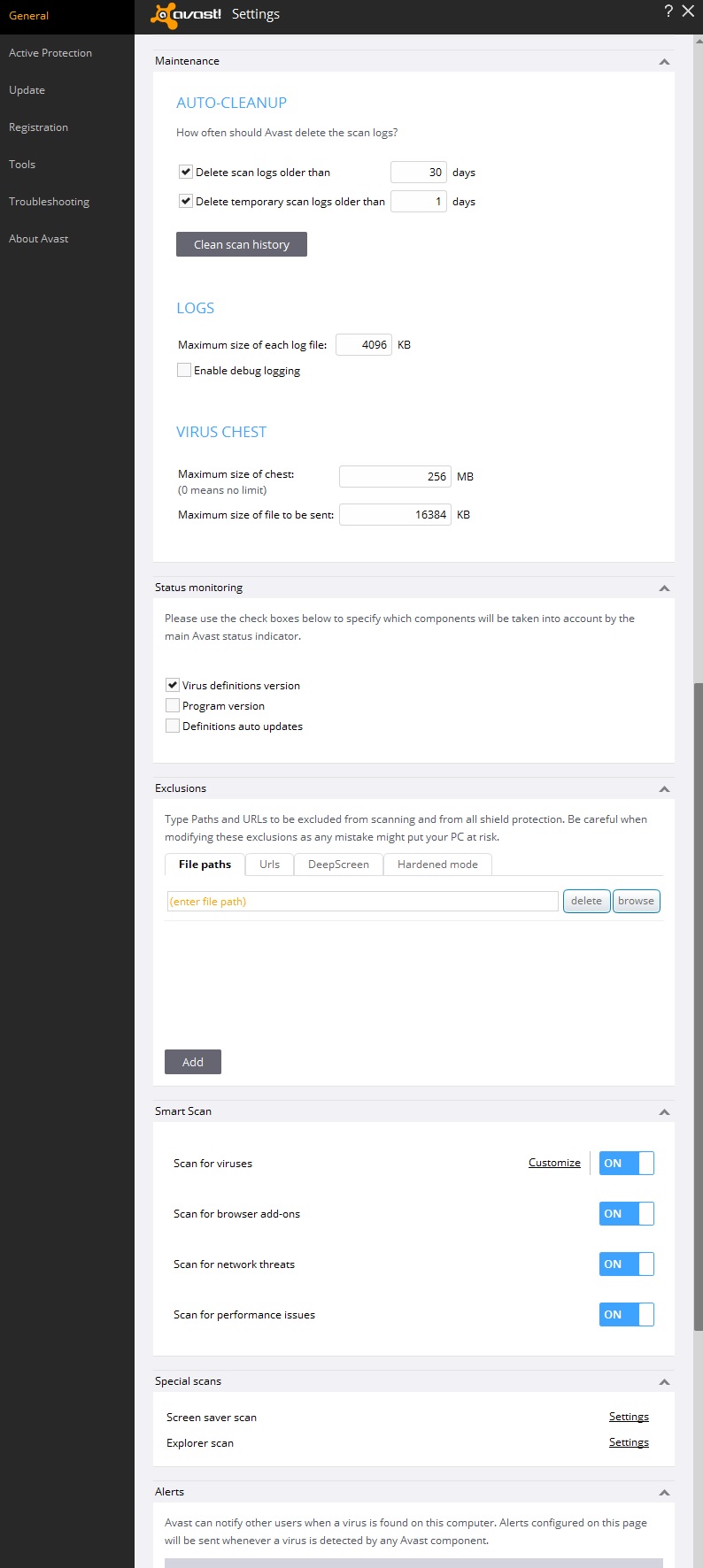
Task: Collapse the Exclusions section
Action: click(x=664, y=789)
